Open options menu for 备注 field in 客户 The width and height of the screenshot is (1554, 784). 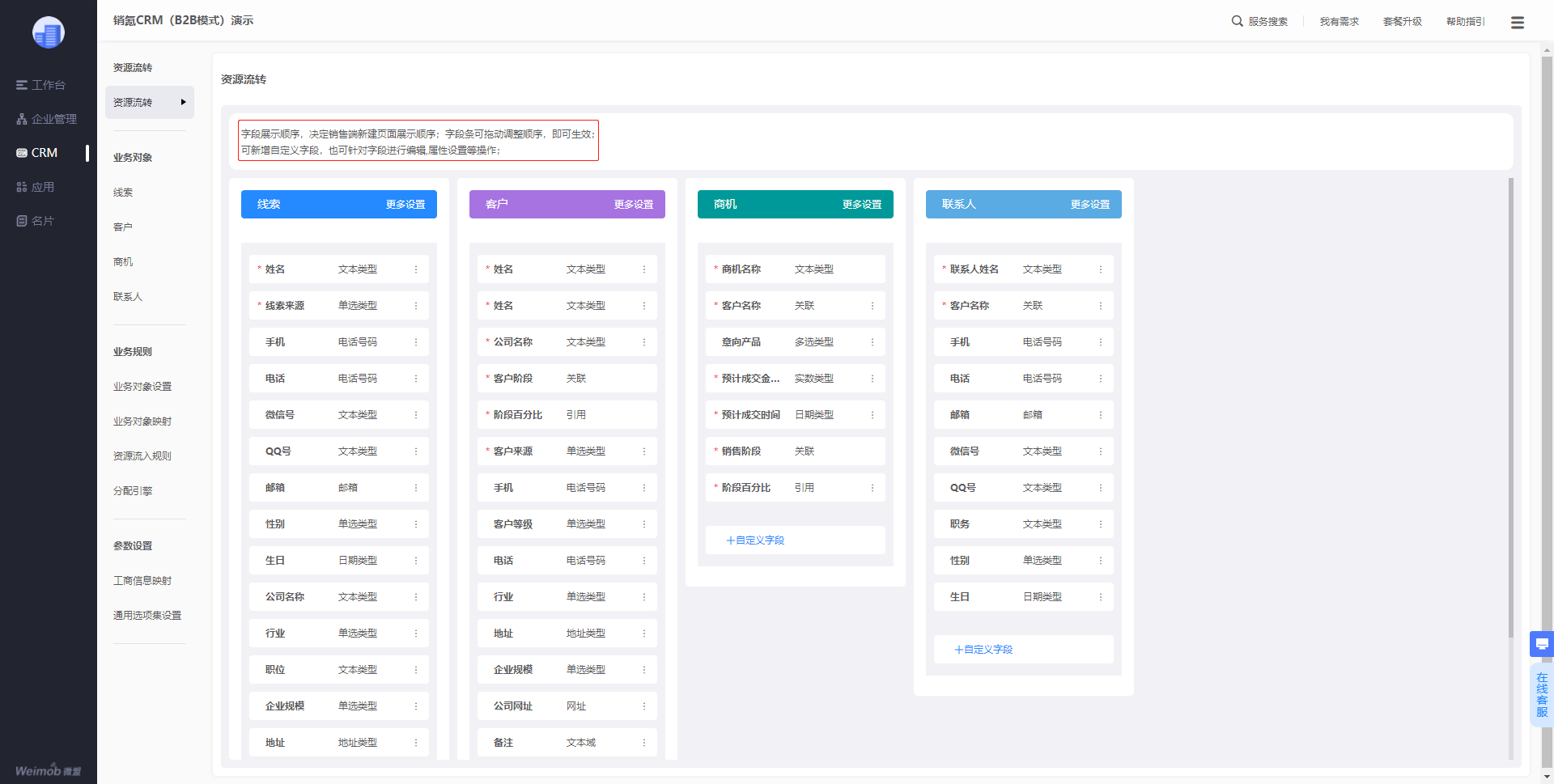point(644,743)
